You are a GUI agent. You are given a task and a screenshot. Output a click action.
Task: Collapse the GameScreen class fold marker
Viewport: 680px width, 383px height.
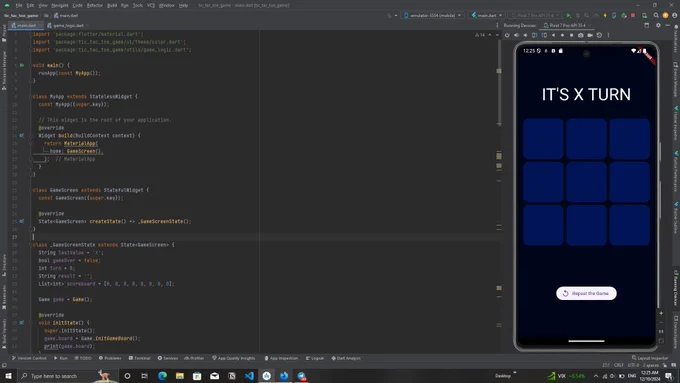click(31, 190)
